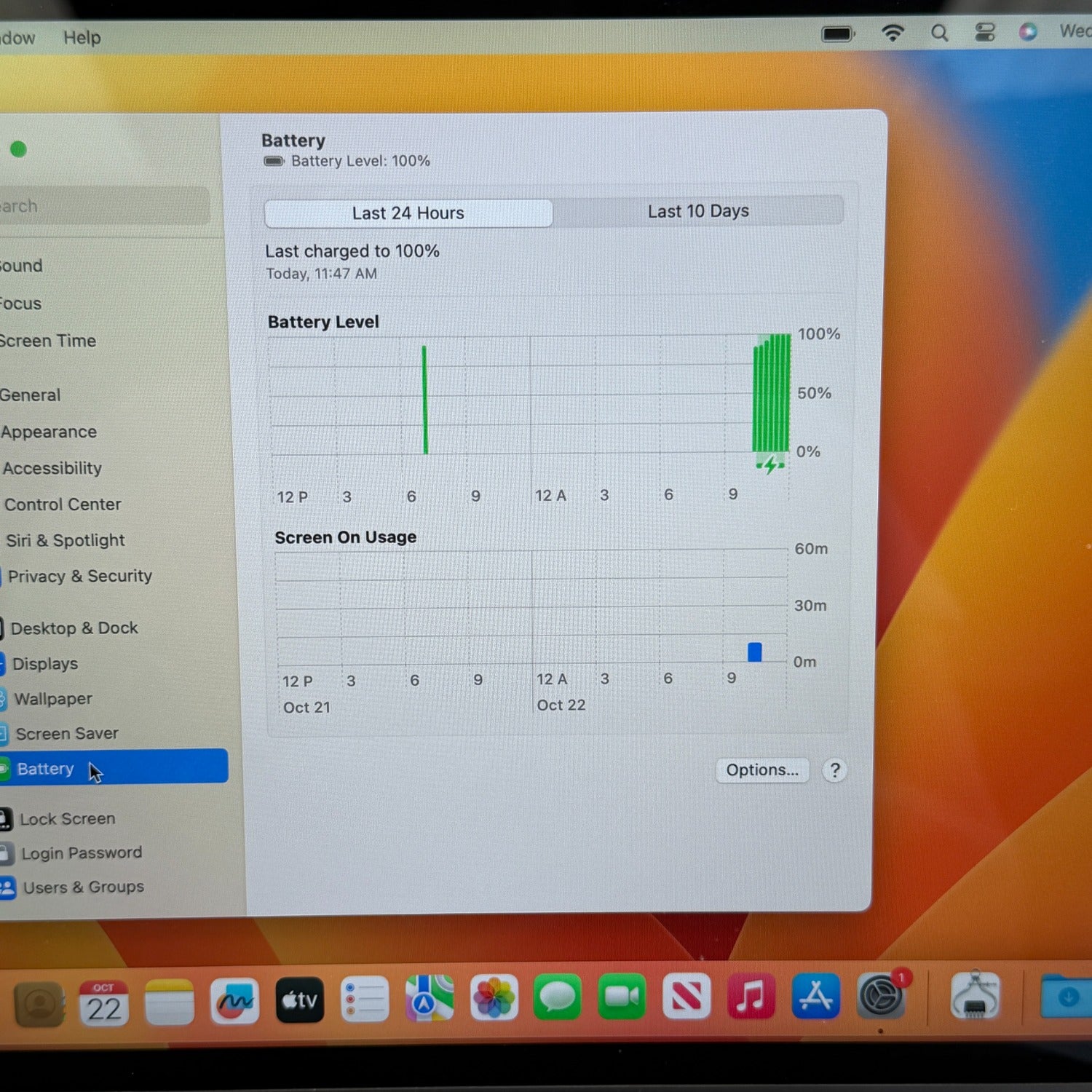Open Messages from the Dock

click(x=558, y=997)
